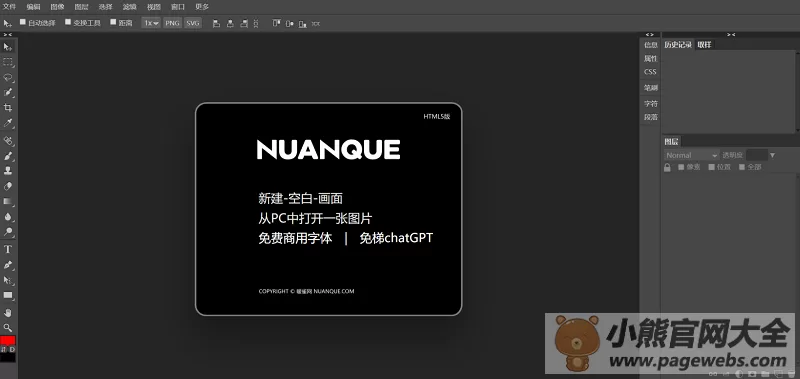Click the layer lock padlock icon
The width and height of the screenshot is (800, 379).
point(667,167)
